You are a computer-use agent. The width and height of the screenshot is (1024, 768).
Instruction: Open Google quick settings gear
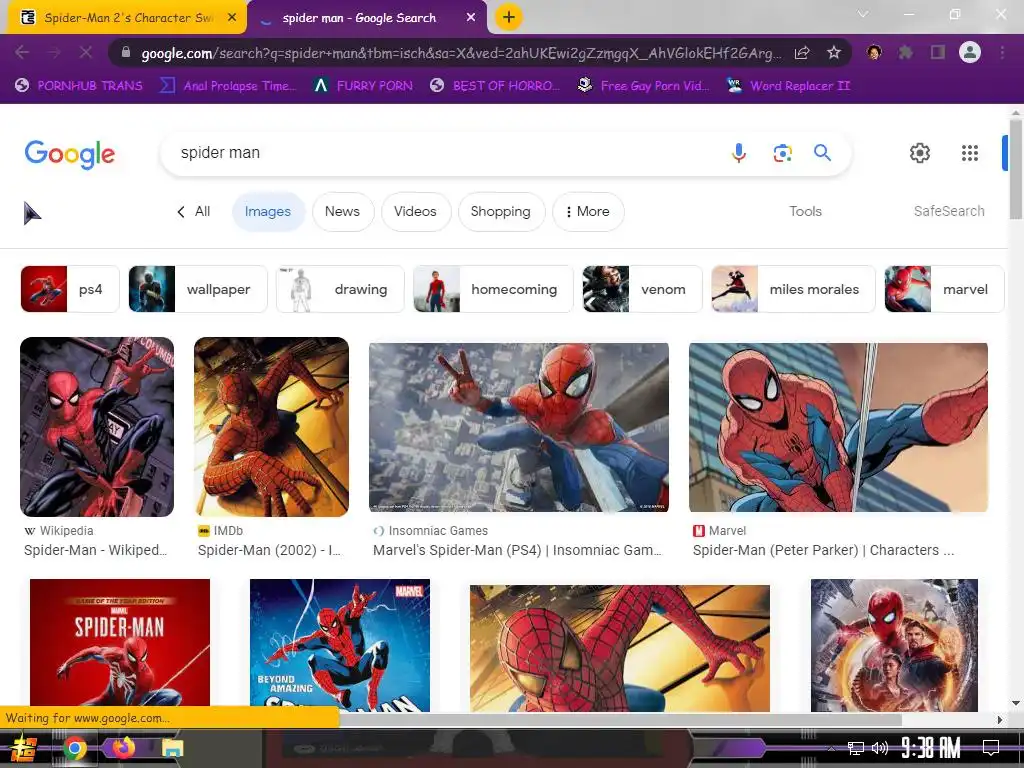tap(920, 153)
